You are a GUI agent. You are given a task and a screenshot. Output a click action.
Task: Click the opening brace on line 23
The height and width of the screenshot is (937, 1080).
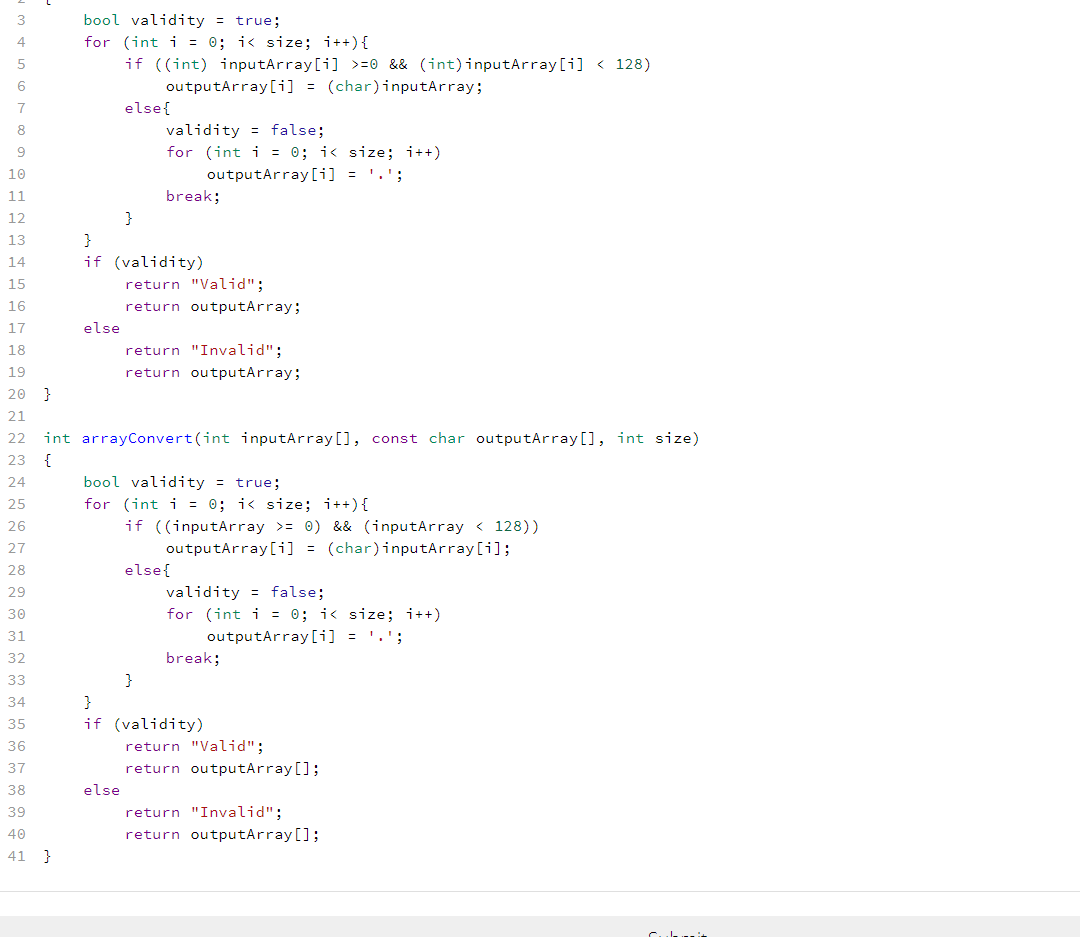tap(48, 460)
